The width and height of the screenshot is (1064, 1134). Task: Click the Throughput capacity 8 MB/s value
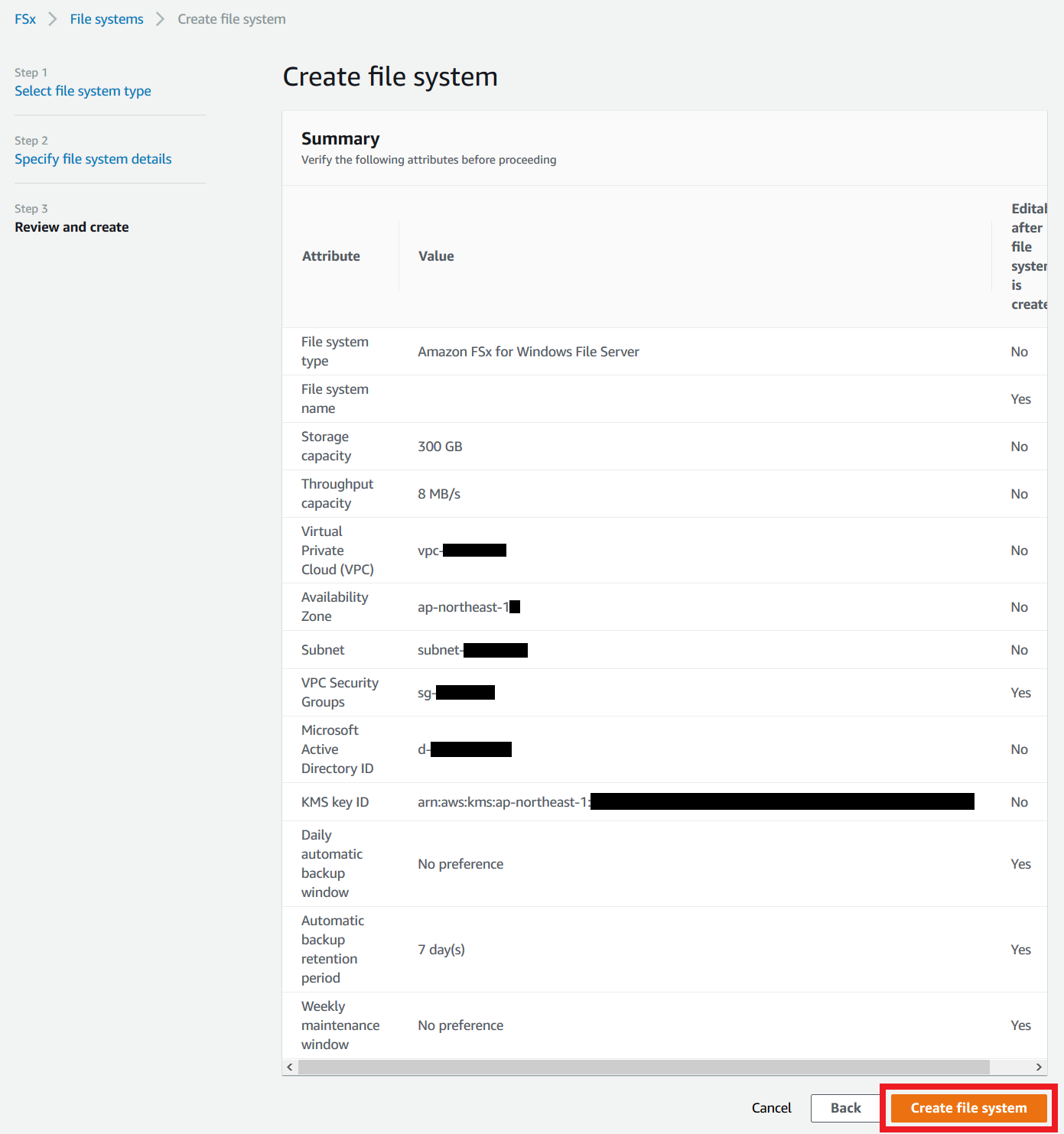(439, 494)
